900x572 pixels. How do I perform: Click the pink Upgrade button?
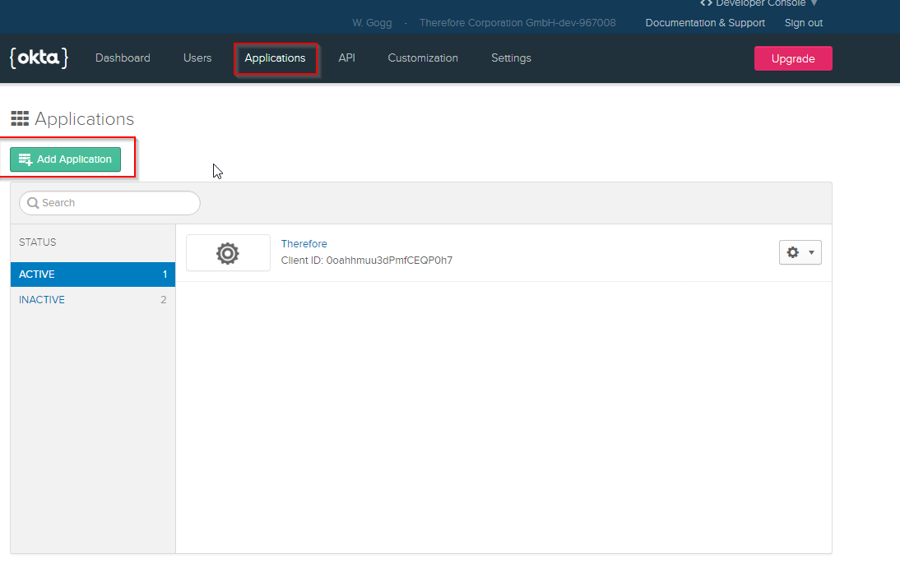coord(793,59)
